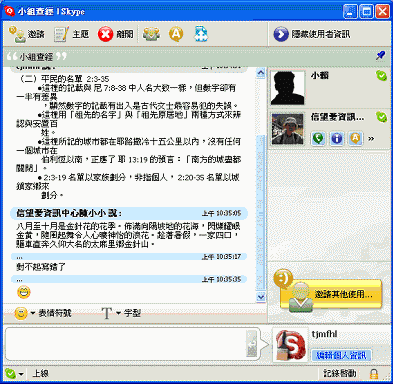
Task: Click the group contacts icon in toolbar
Action: [x=151, y=34]
